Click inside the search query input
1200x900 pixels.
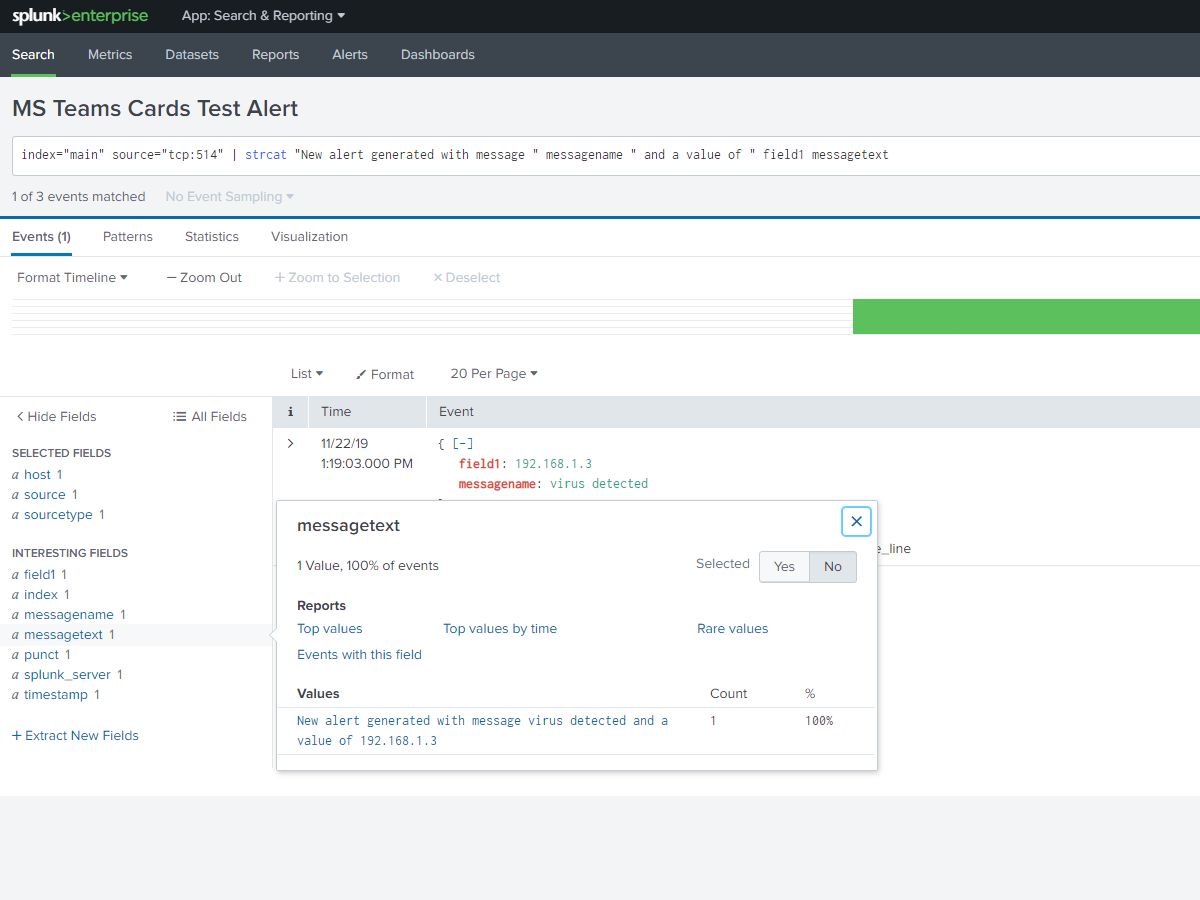tap(606, 155)
